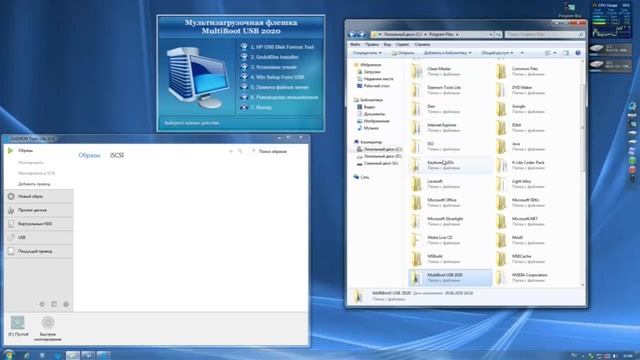Open Вид menu in Explorer

(x=387, y=44)
